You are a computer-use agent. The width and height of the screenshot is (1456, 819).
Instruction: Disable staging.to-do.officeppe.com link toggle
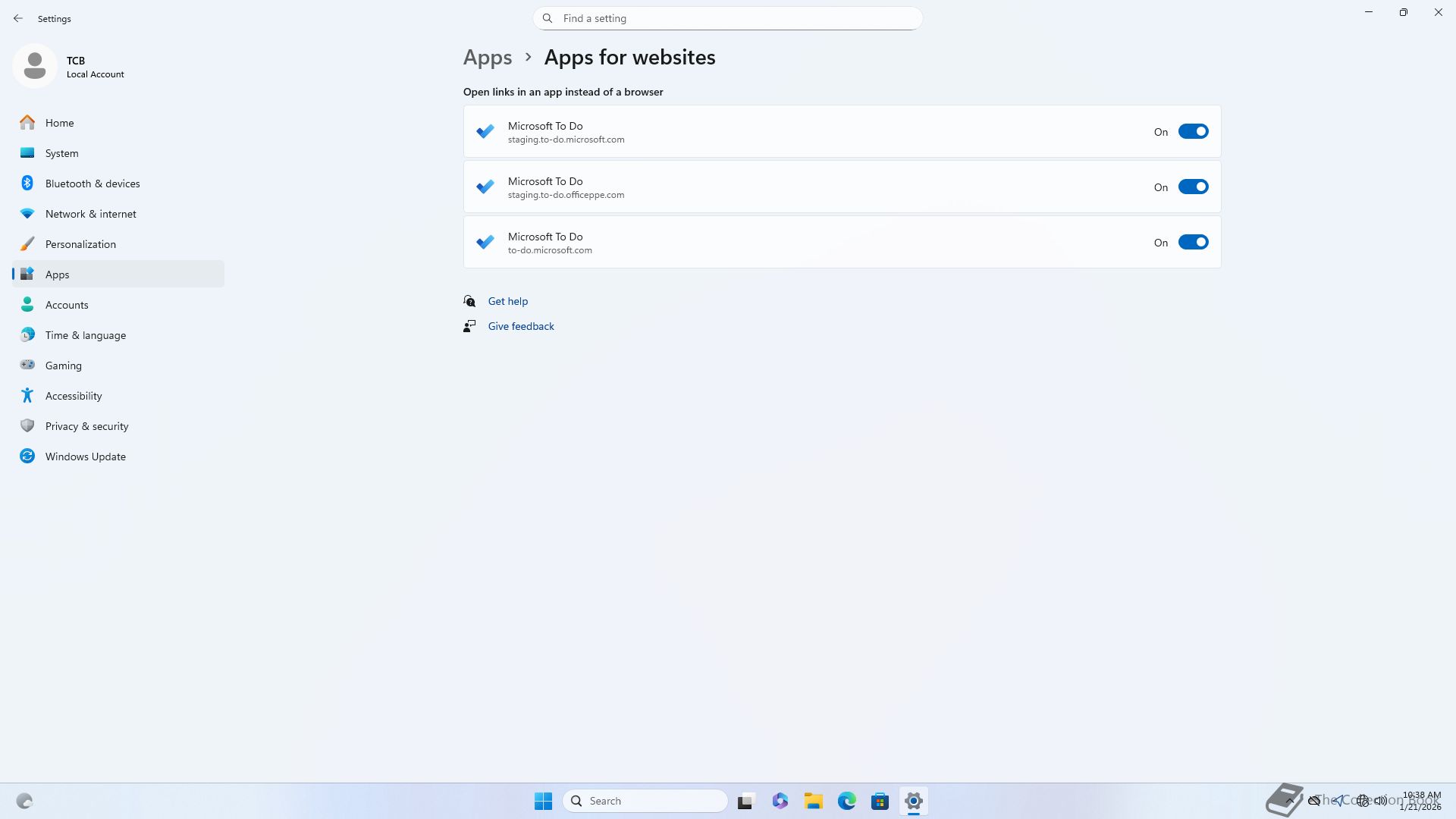pos(1192,187)
